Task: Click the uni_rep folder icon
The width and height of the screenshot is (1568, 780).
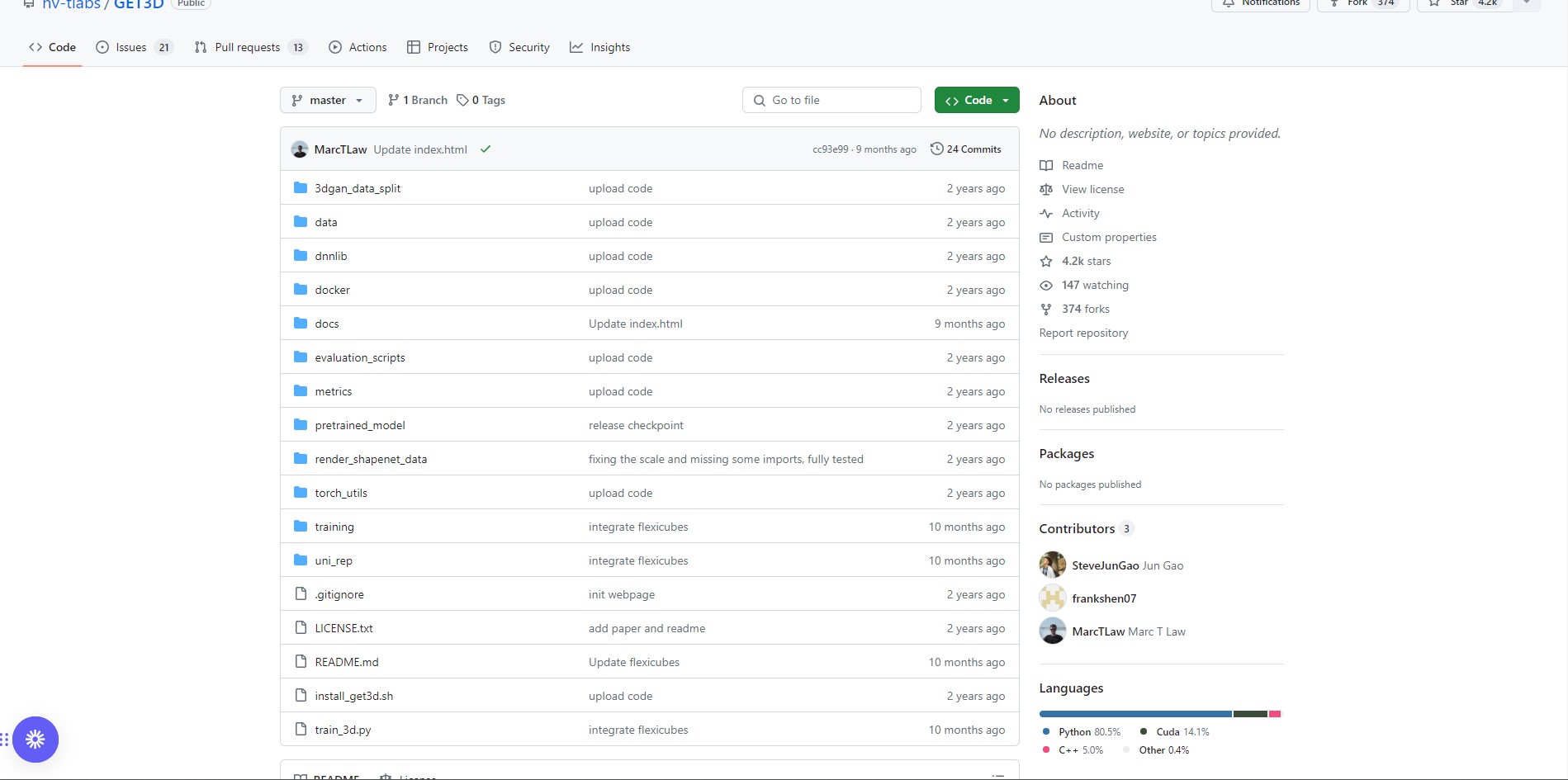Action: [301, 560]
